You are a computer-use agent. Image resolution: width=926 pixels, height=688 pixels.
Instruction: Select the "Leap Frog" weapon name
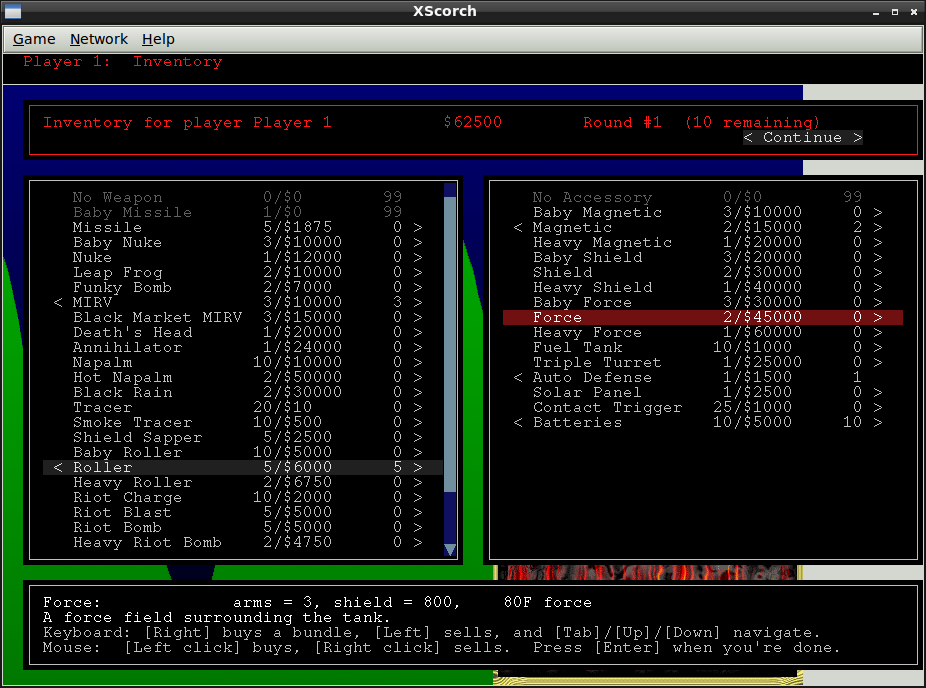[x=118, y=272]
